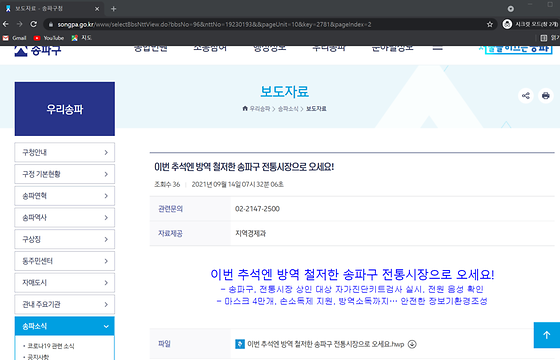Screen dimensions: 560x360
Task: Download the attached hwp file link
Action: [x=325, y=344]
